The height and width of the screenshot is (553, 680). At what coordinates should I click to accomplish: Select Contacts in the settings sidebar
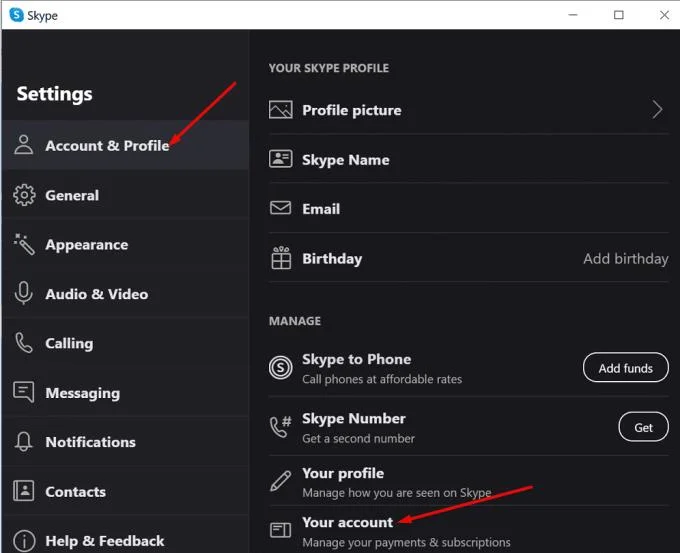[125, 491]
